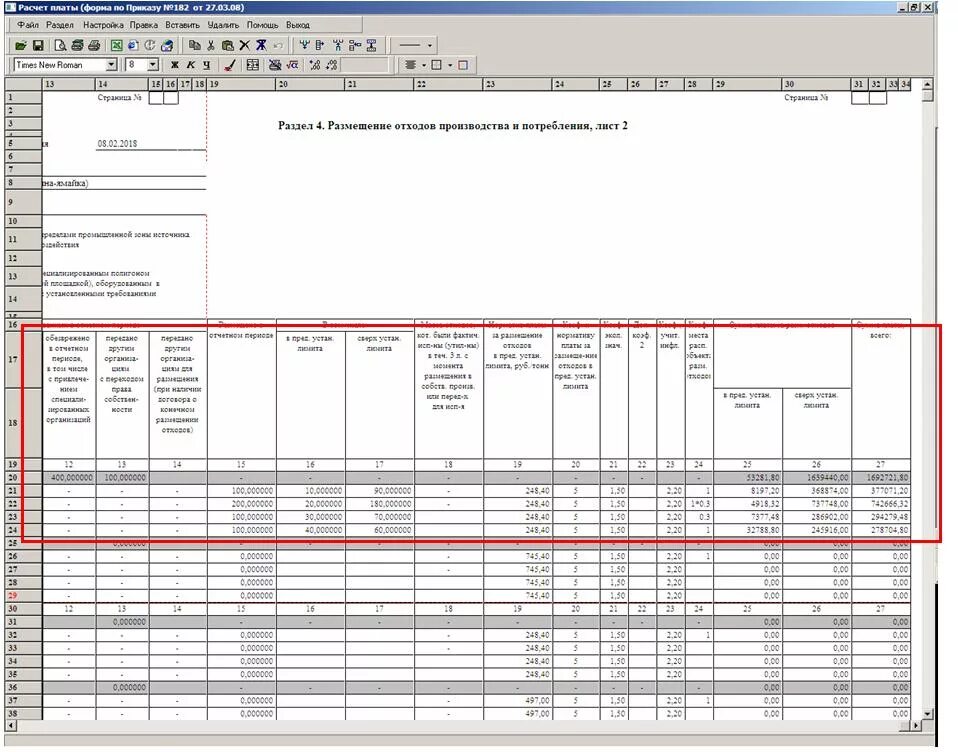Image resolution: width=958 pixels, height=752 pixels.
Task: Click the paste clipboard icon
Action: point(227,45)
